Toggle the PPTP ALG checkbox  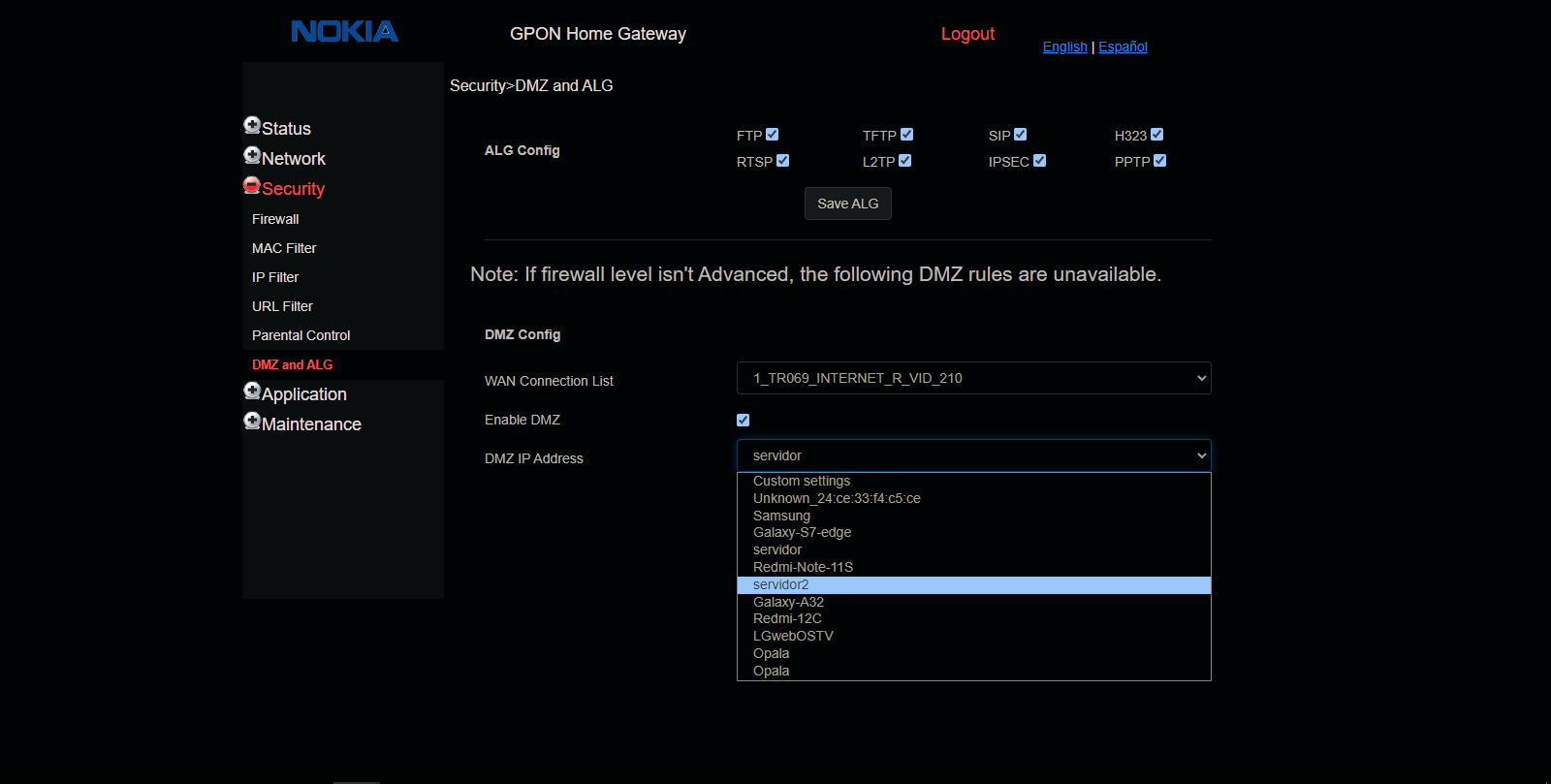coord(1160,161)
